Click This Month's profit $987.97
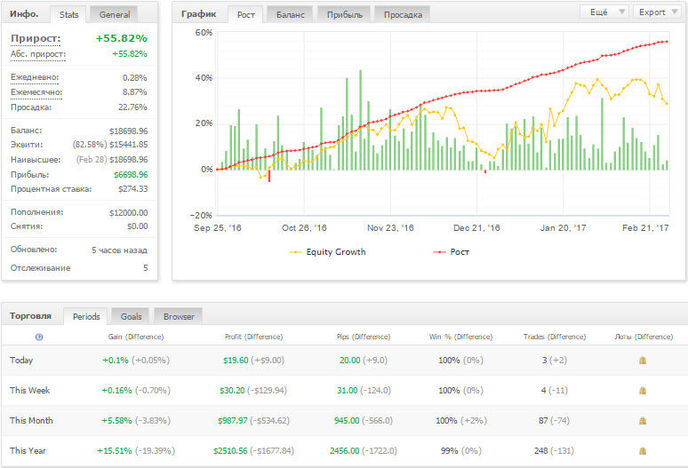This screenshot has height=468, width=688. (x=233, y=420)
